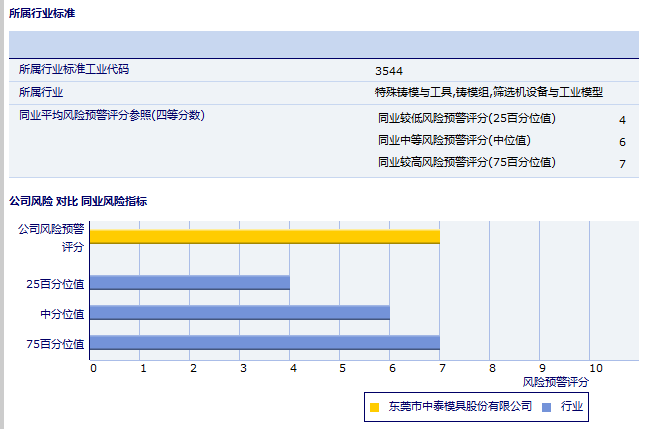Click the 风险预警评分 x-axis title
Screen dimensions: 655x429
point(556,382)
